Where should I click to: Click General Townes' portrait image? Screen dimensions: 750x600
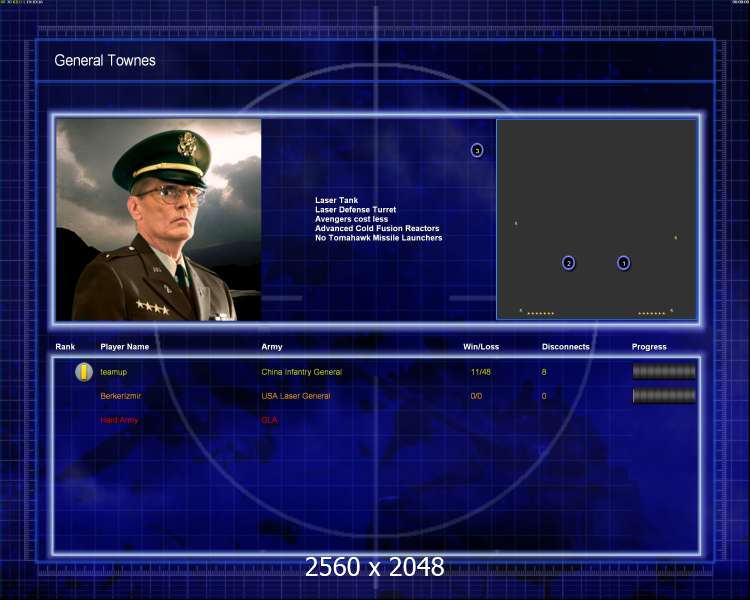point(159,220)
